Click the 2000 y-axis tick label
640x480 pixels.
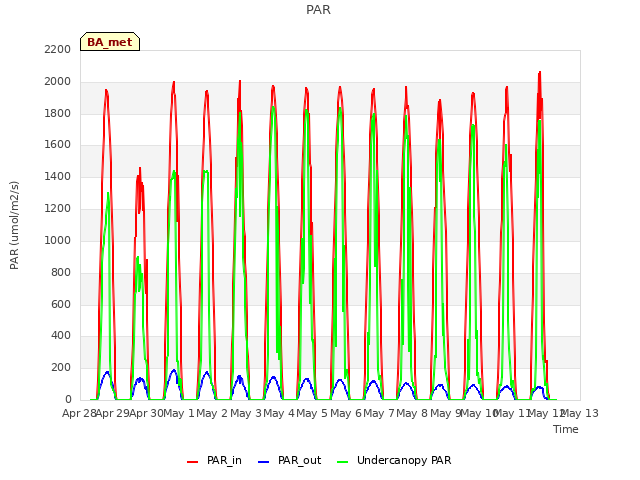58,82
